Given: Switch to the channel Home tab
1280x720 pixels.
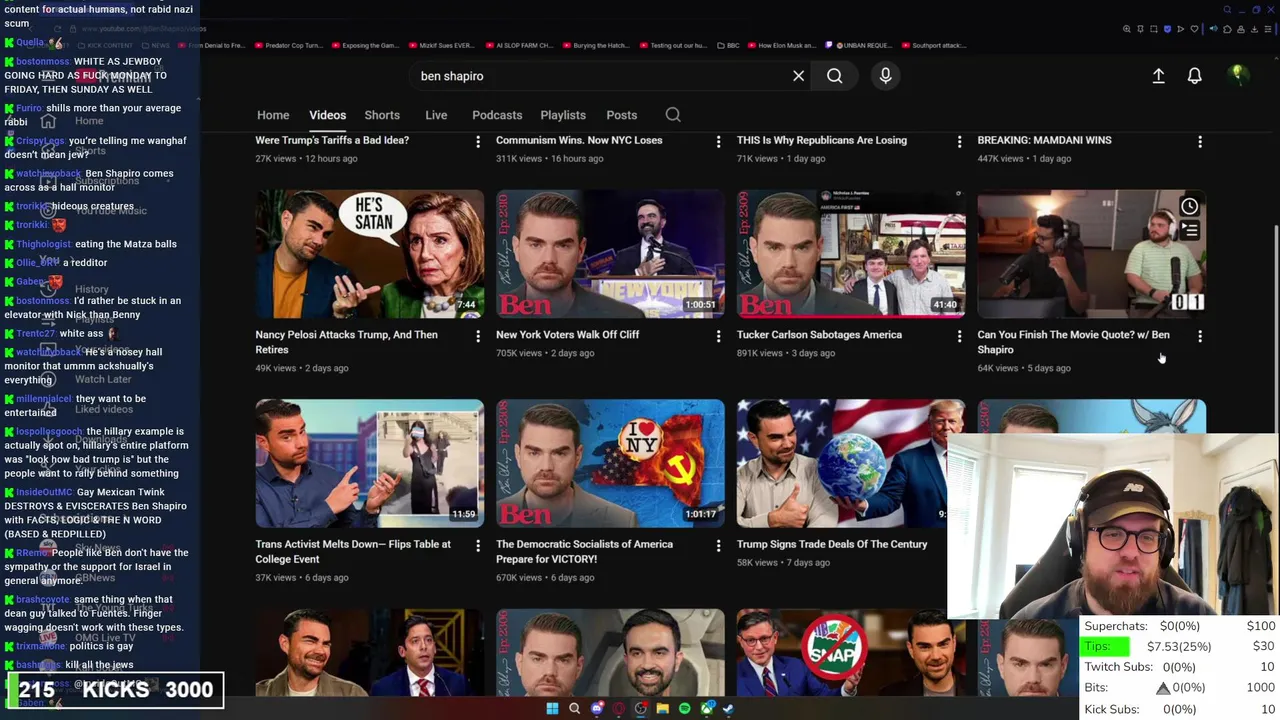Looking at the screenshot, I should pyautogui.click(x=273, y=115).
